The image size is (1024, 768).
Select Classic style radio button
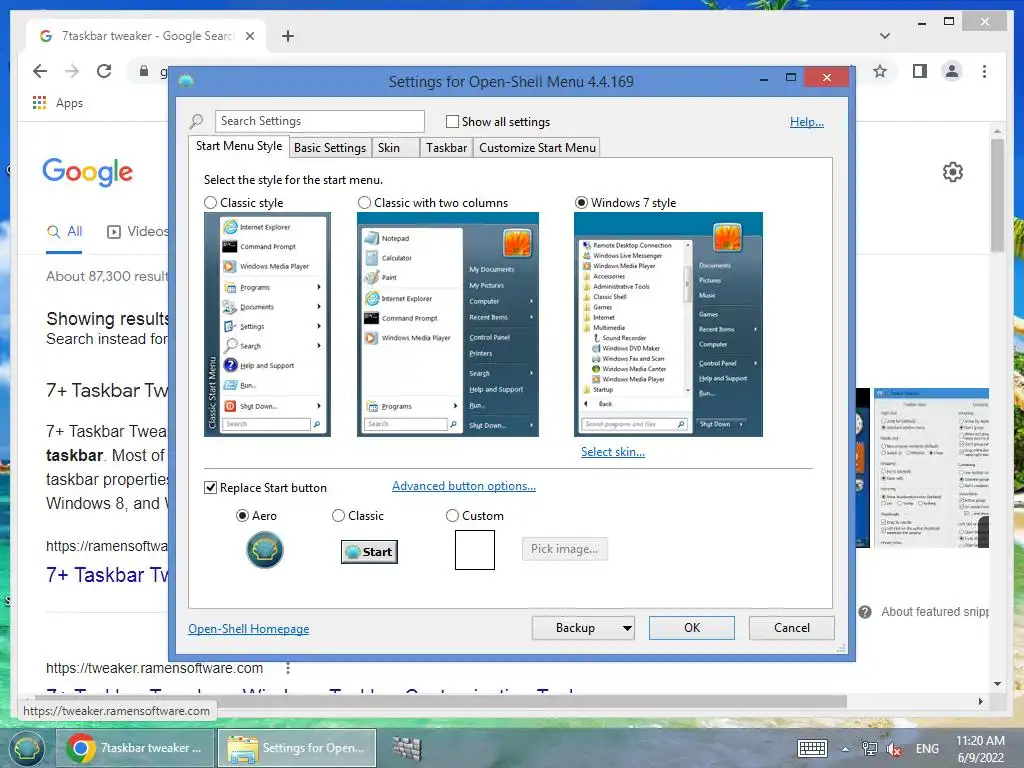tap(210, 202)
